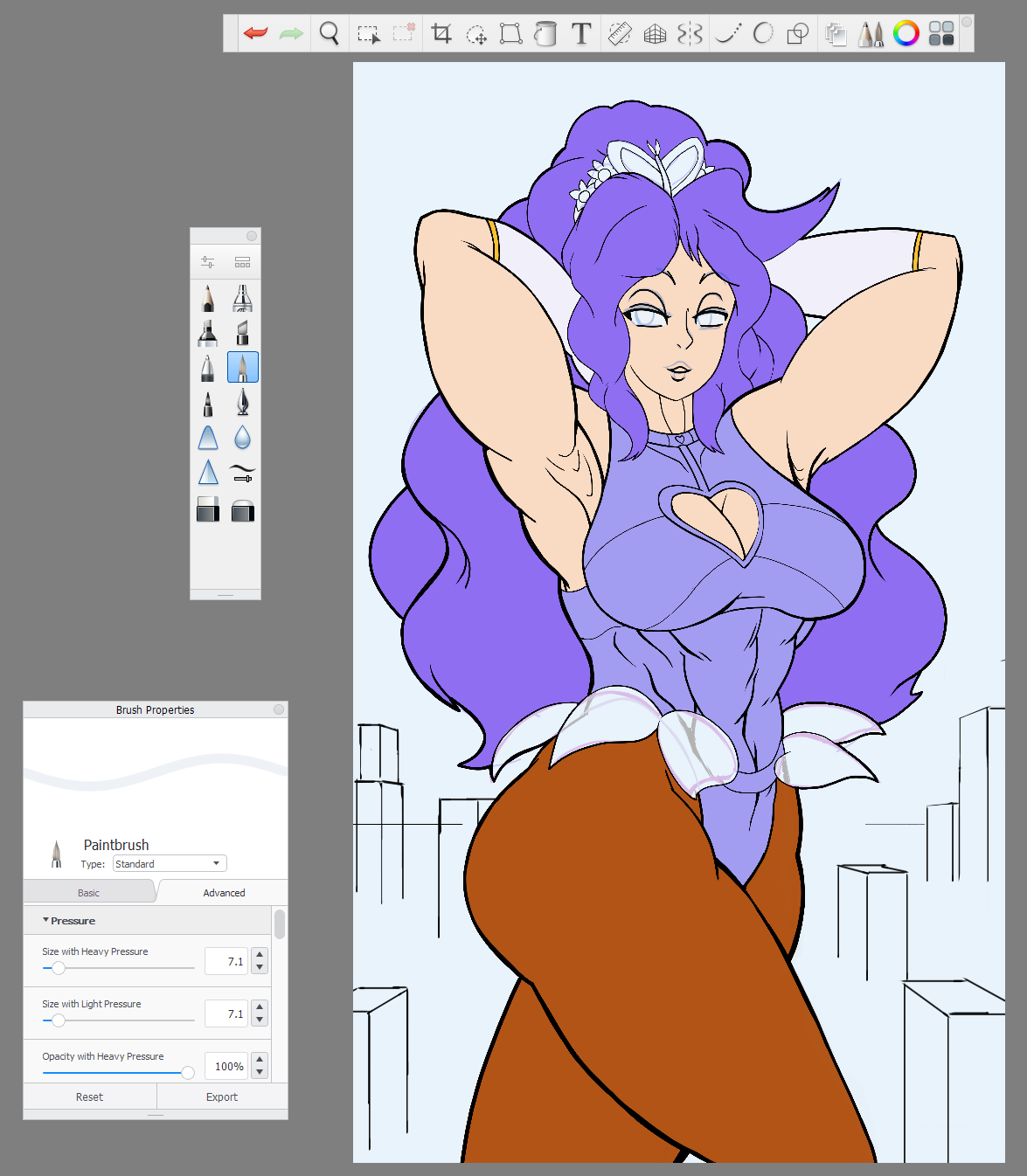Screen dimensions: 1027x1176
Task: Select the rectangle Selection tool
Action: (369, 34)
